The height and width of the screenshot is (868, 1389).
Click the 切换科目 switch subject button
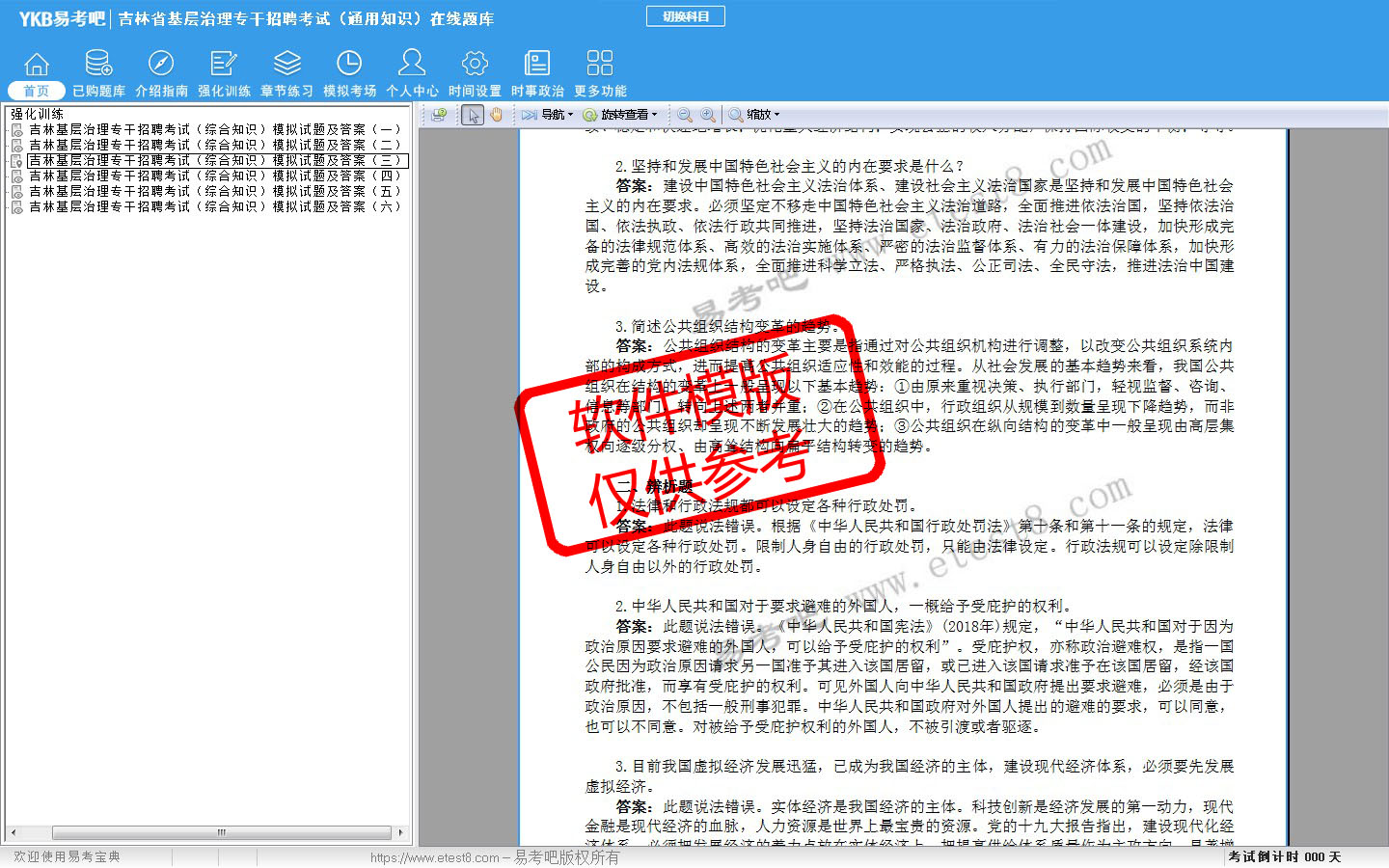click(x=685, y=16)
